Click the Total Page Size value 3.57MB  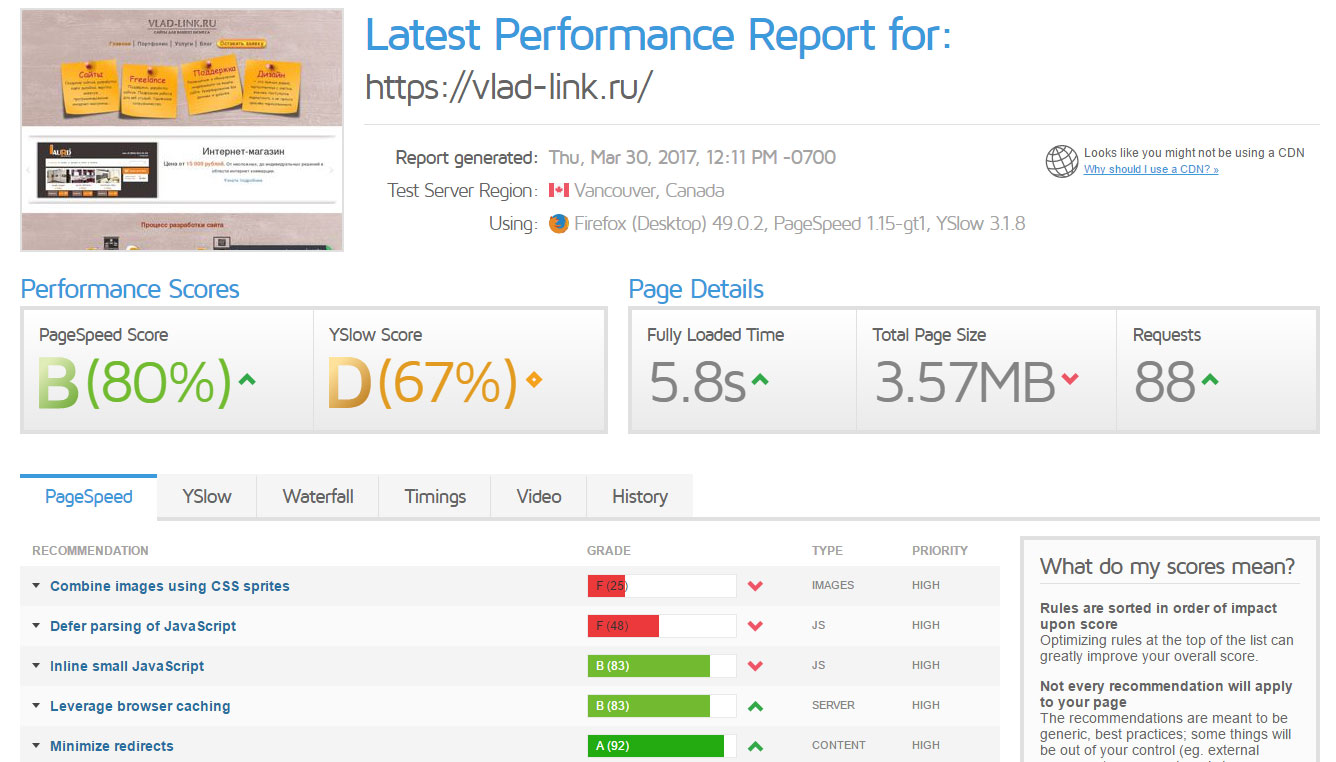(x=965, y=383)
